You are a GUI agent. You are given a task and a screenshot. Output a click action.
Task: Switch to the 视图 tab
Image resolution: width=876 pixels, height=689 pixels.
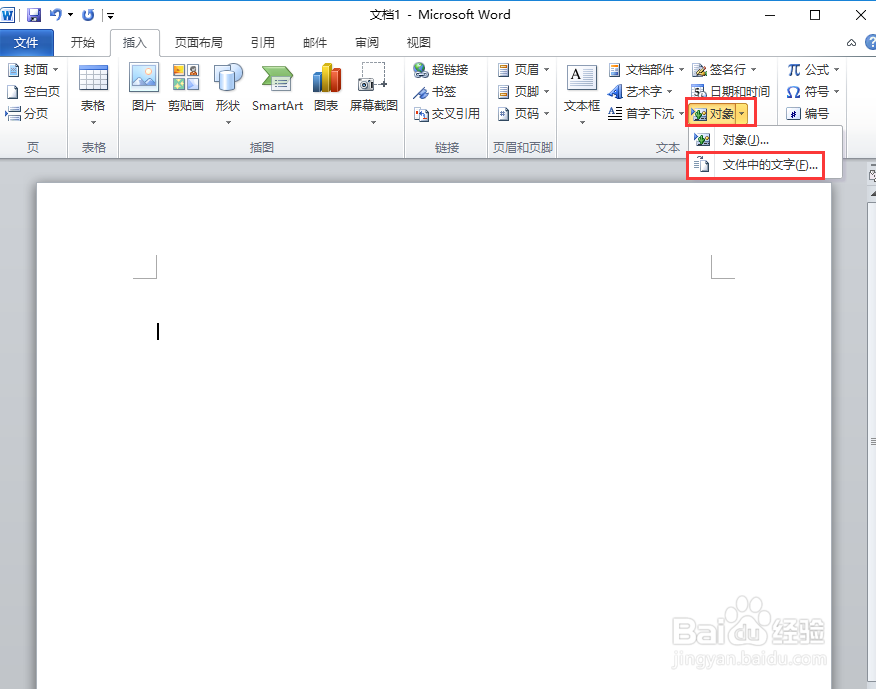(x=418, y=42)
